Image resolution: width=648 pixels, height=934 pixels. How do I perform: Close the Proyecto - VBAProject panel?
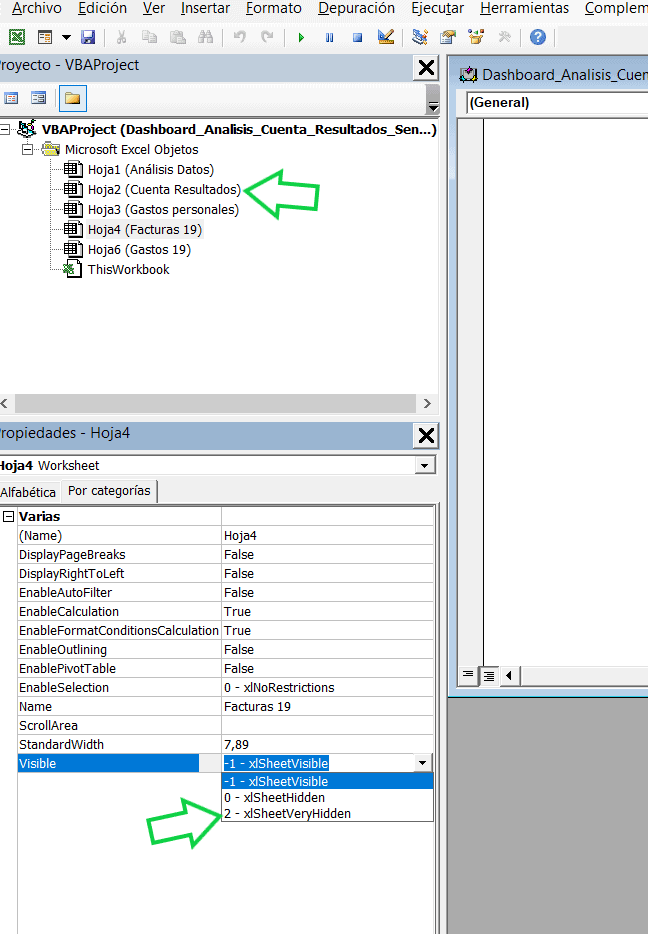click(x=426, y=67)
